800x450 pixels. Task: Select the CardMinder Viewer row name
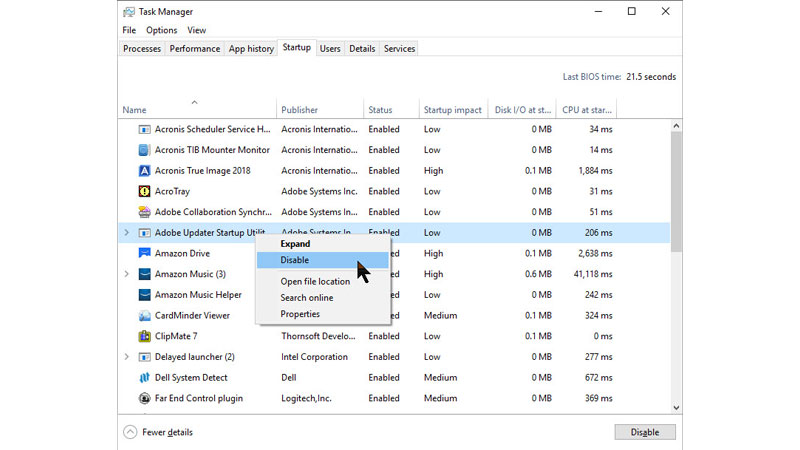point(192,316)
